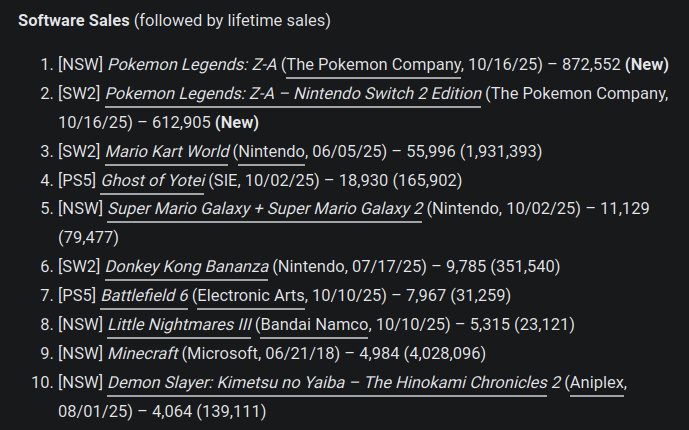The image size is (689, 430).
Task: Click the bold New label after 872,552
Action: point(647,66)
